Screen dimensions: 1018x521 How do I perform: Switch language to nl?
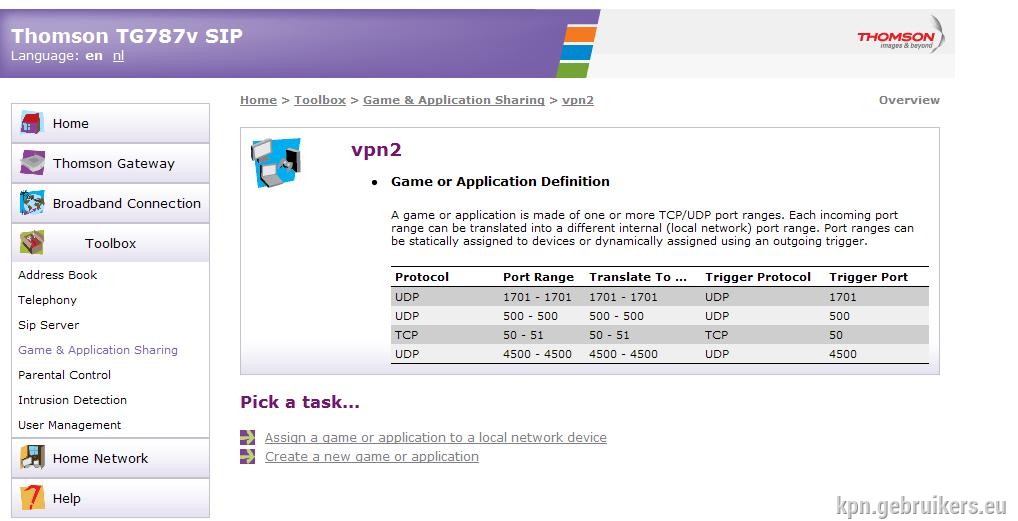118,56
